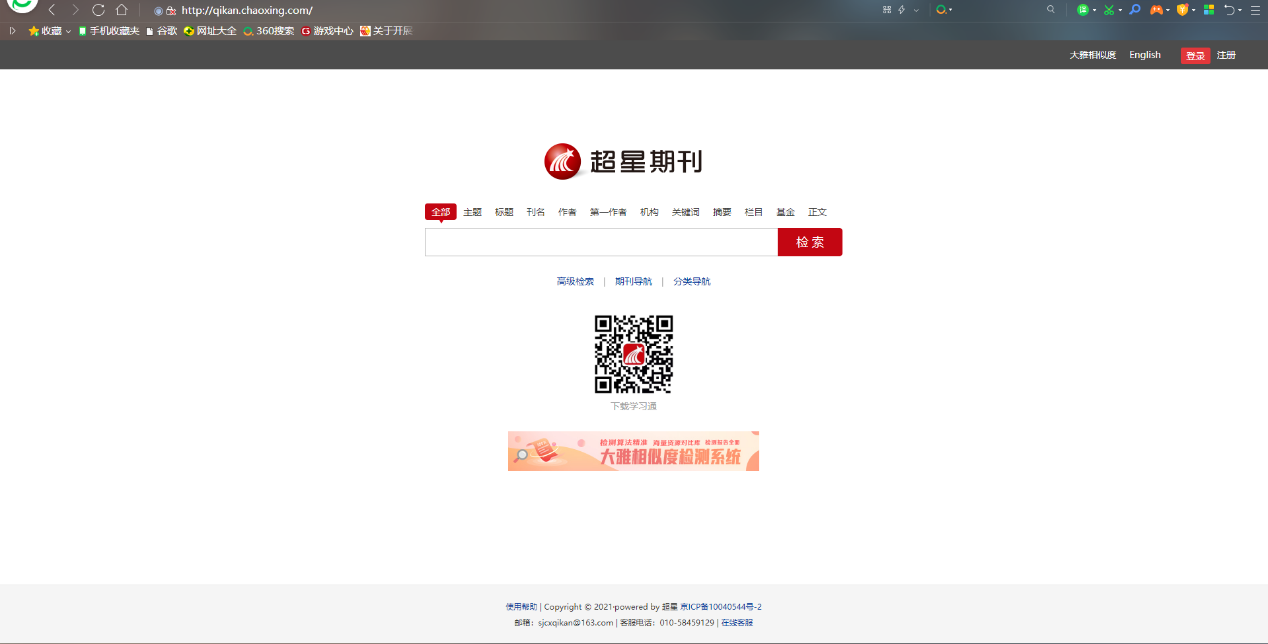This screenshot has width=1268, height=644.
Task: Select the 全部 search tab
Action: pos(441,212)
